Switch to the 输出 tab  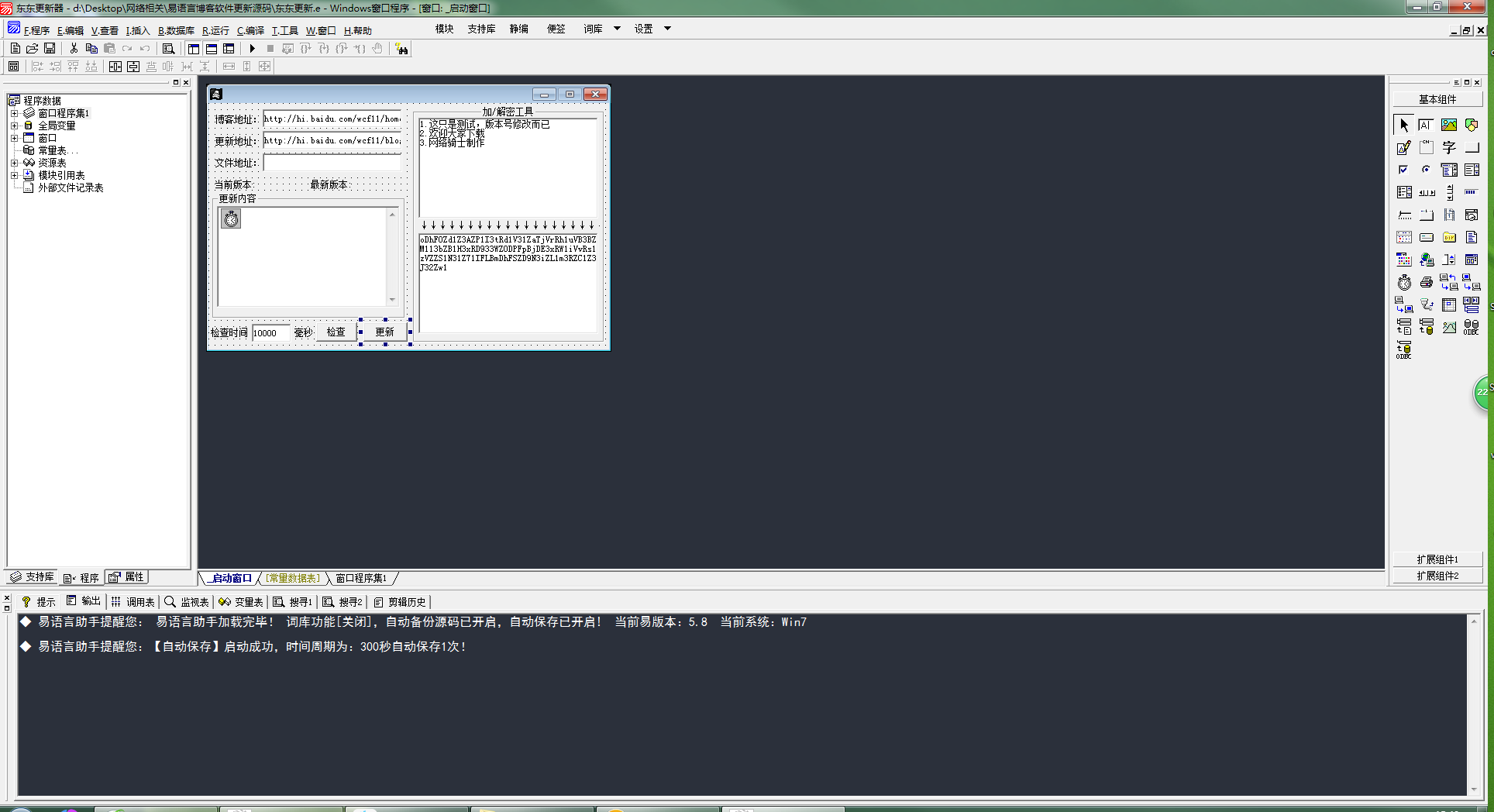pos(84,601)
